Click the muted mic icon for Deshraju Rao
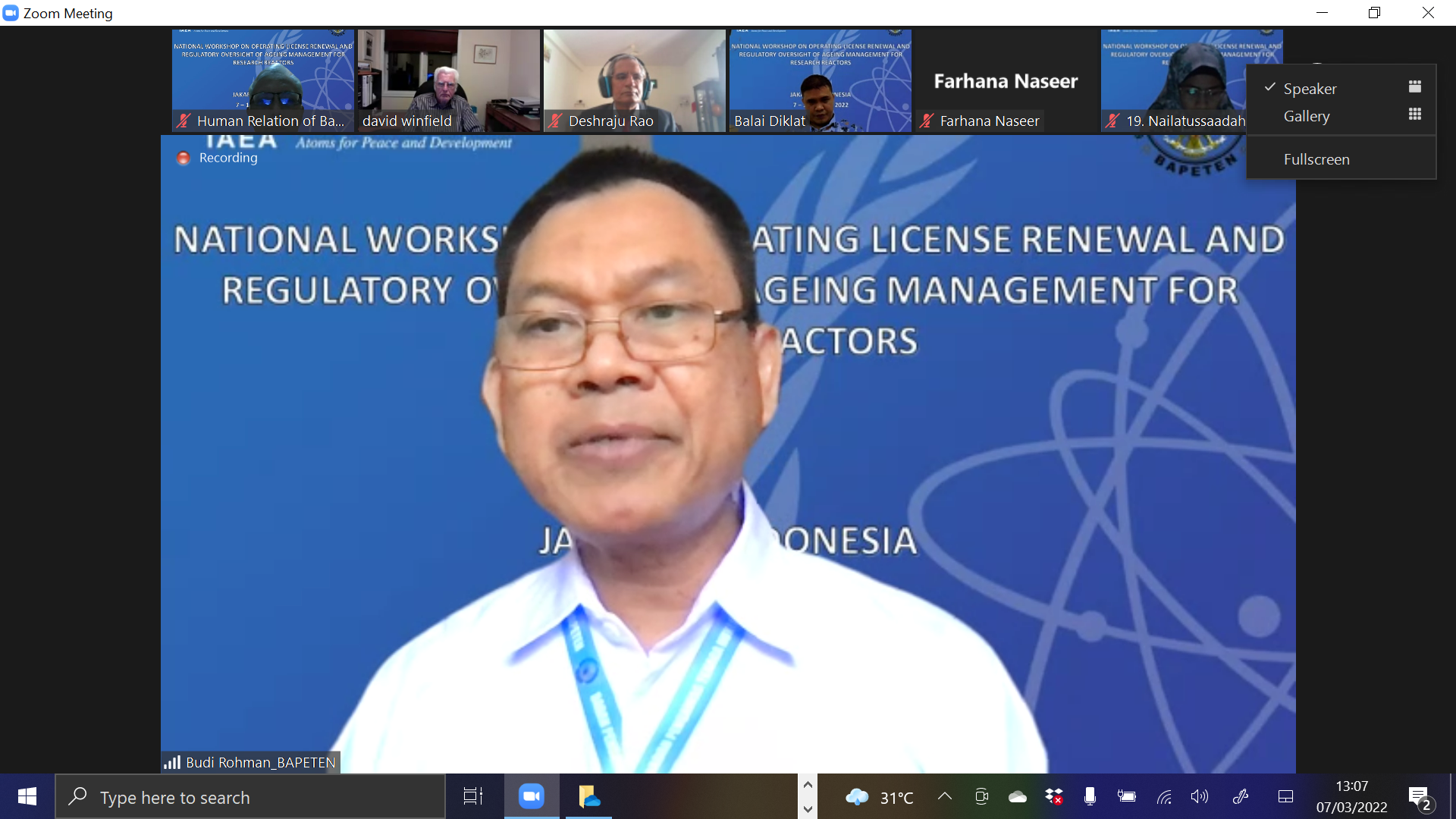 point(556,121)
